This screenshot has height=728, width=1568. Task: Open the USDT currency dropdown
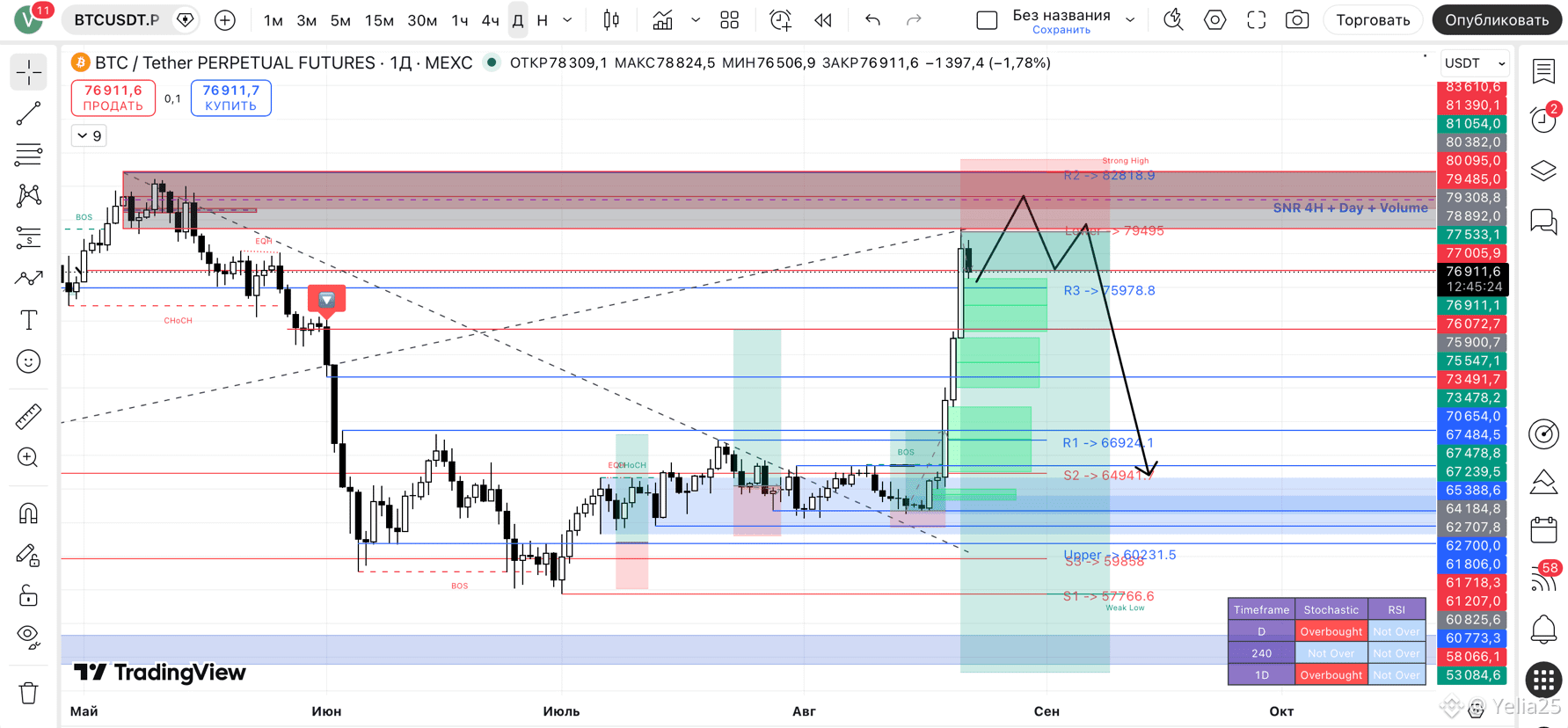(1475, 63)
